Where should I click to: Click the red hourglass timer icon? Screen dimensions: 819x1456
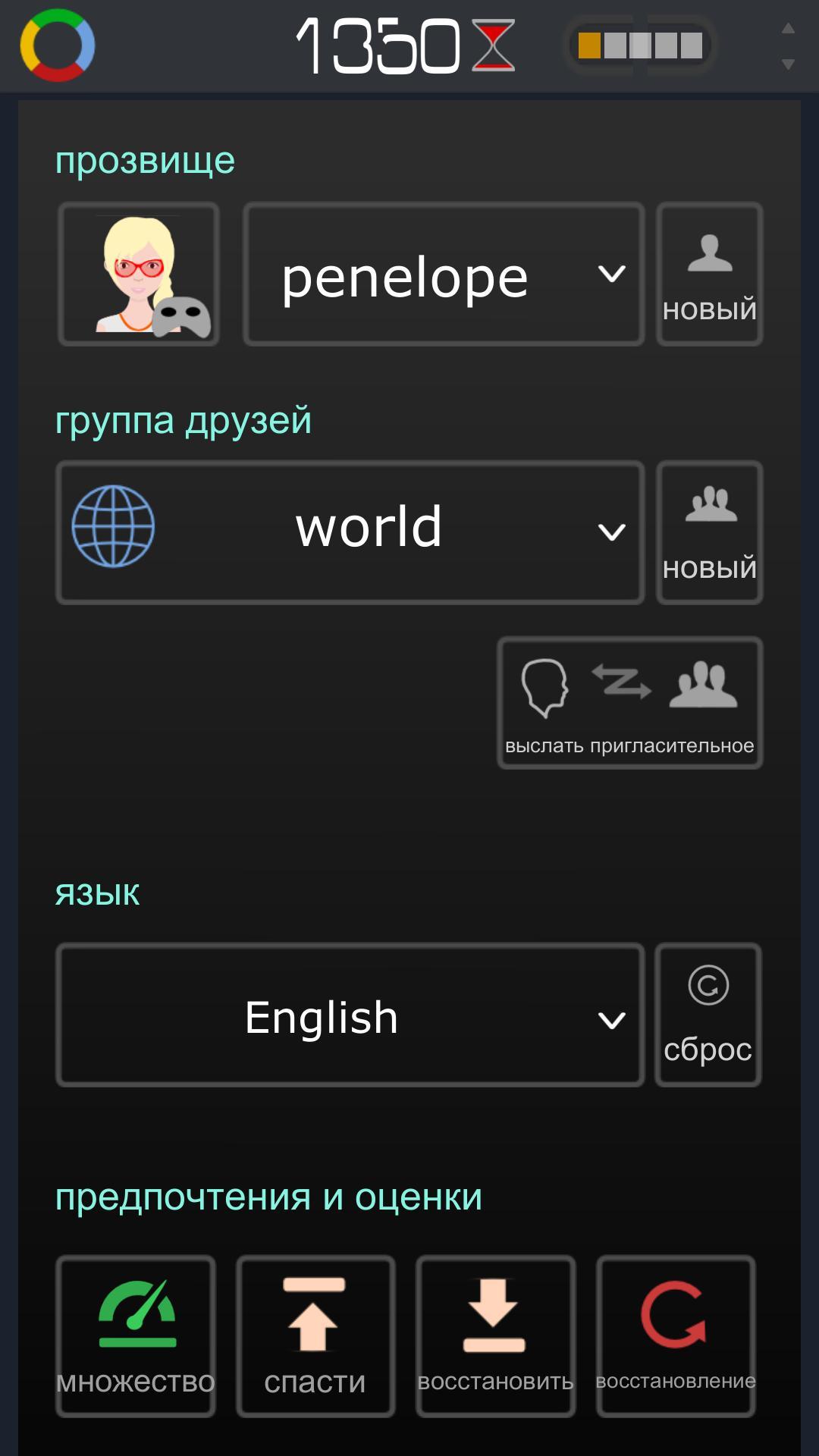(493, 45)
